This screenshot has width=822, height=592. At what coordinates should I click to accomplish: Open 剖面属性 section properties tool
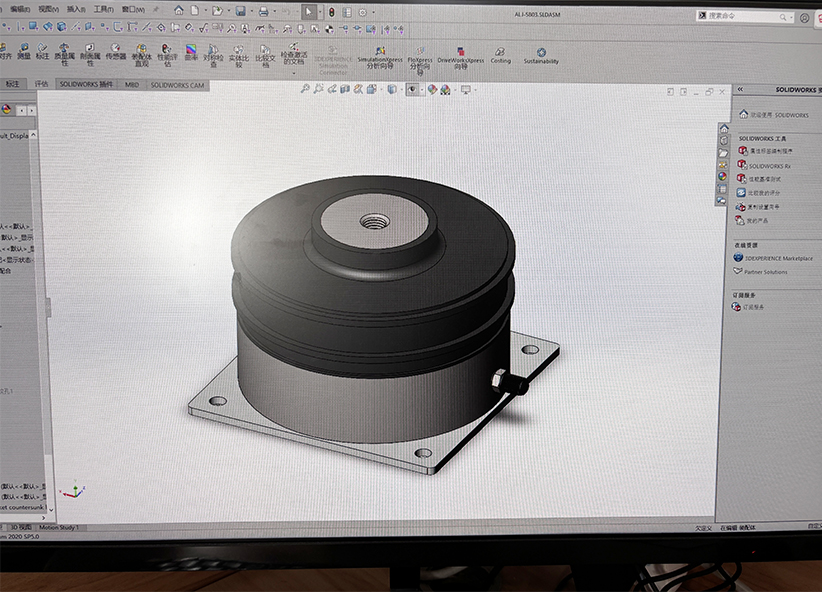[90, 54]
